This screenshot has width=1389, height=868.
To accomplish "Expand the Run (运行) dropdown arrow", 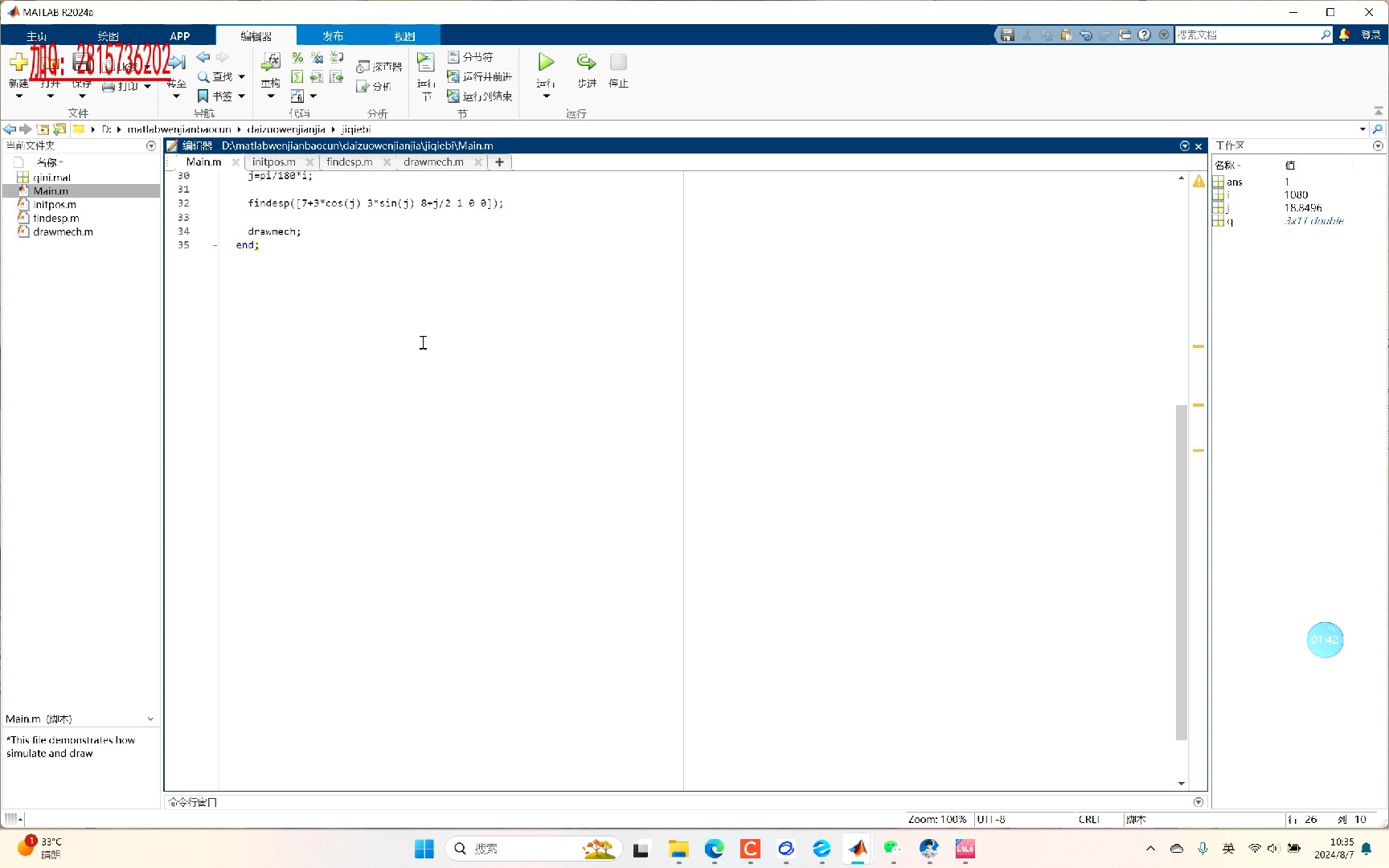I will click(546, 96).
